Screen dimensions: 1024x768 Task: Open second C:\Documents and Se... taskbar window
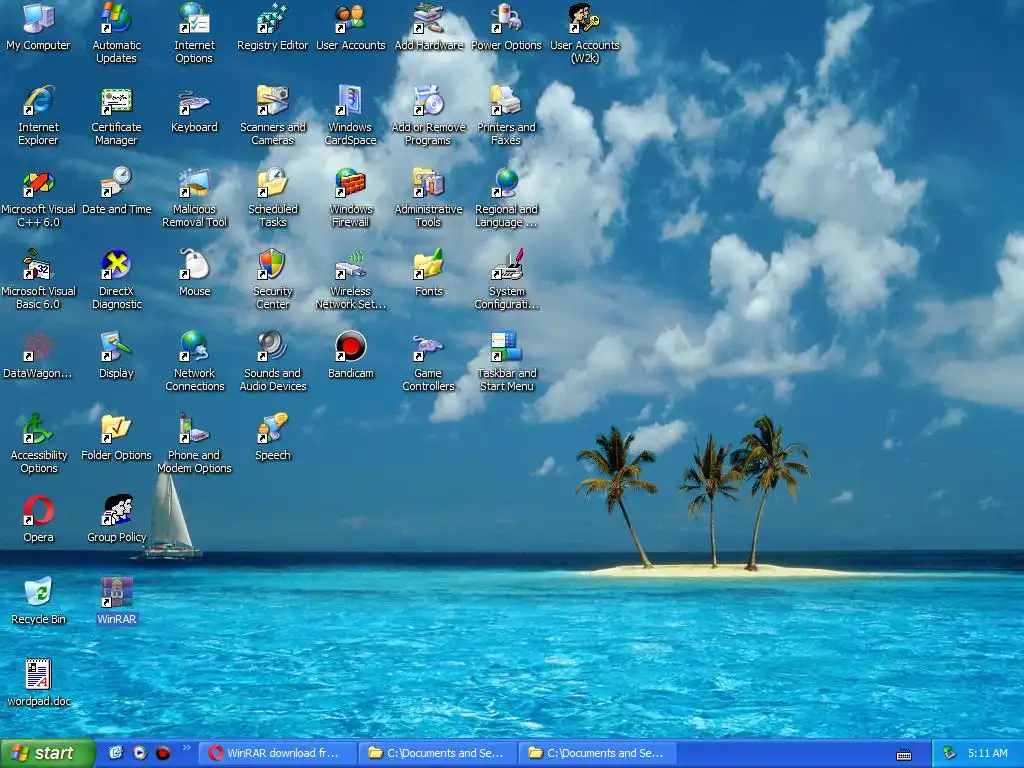[598, 754]
